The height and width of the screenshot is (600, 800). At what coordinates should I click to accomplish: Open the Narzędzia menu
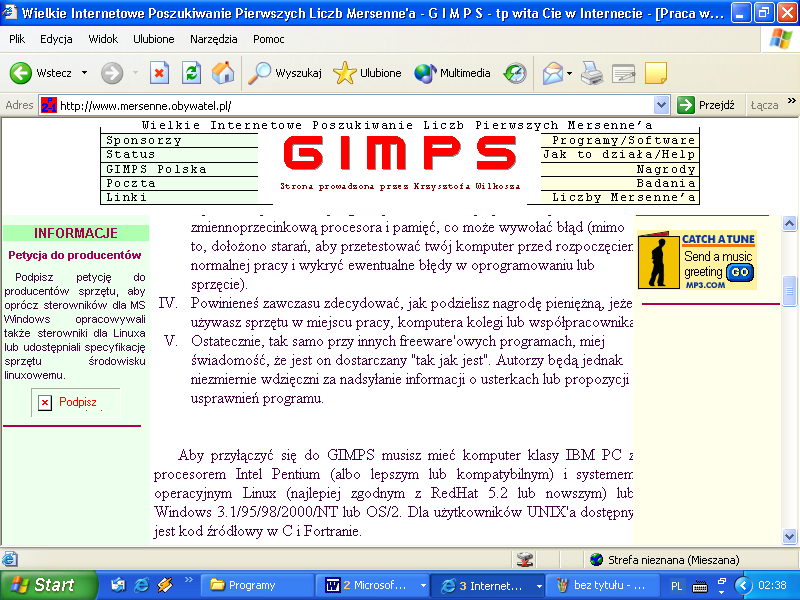point(213,39)
